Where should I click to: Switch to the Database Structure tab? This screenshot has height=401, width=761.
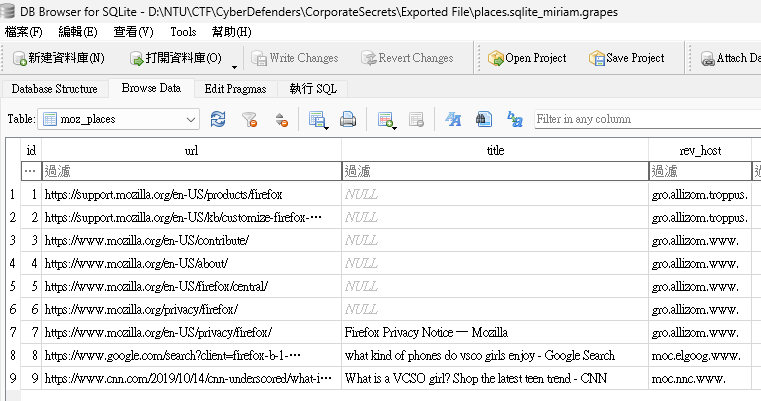coord(54,89)
